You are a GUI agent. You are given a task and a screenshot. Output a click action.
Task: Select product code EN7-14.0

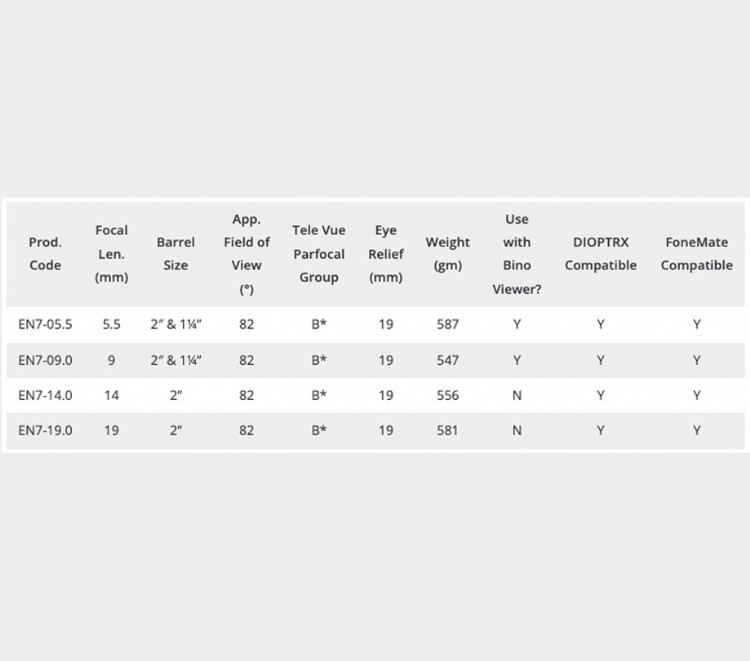click(45, 395)
